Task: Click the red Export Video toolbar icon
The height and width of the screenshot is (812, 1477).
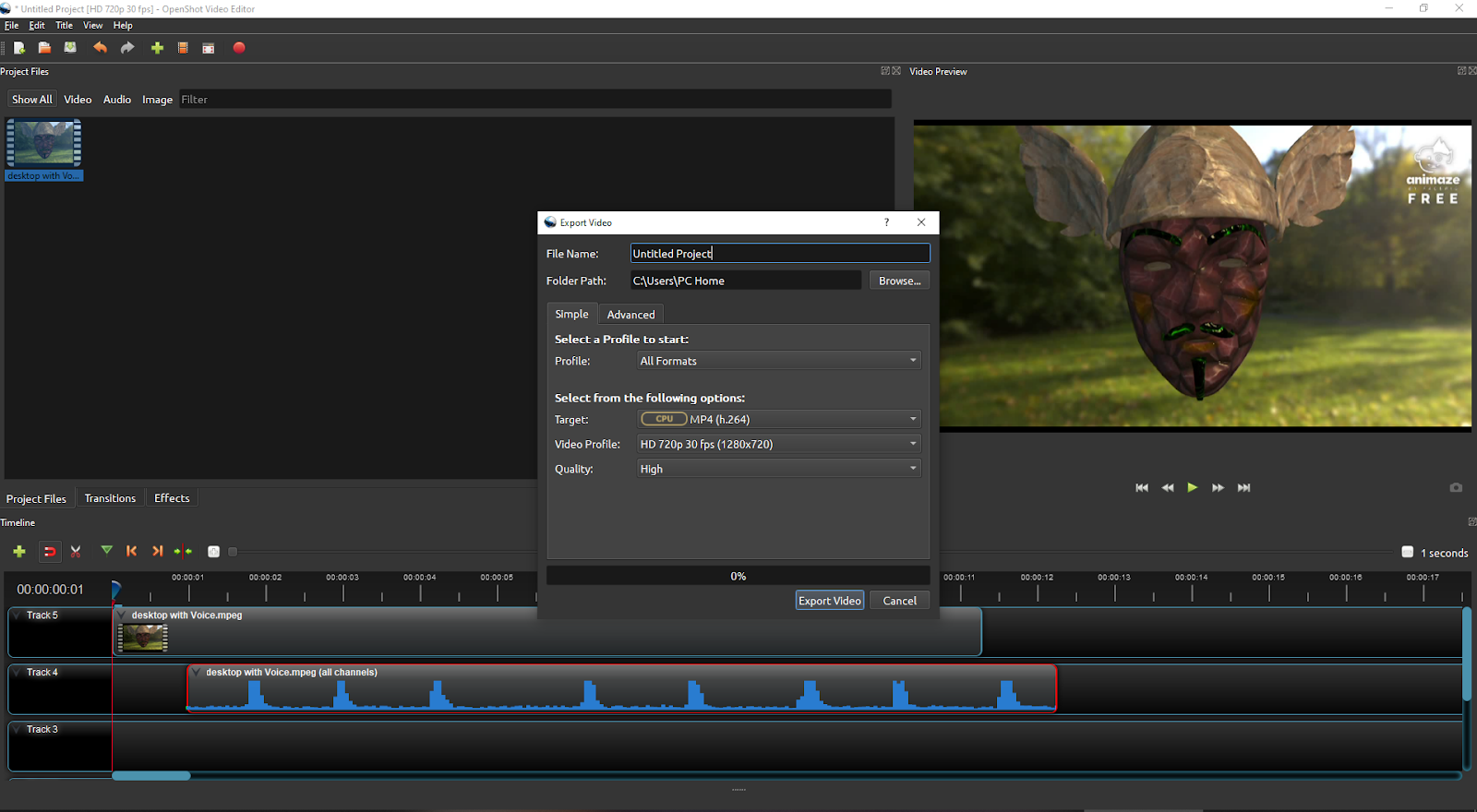Action: pos(239,48)
